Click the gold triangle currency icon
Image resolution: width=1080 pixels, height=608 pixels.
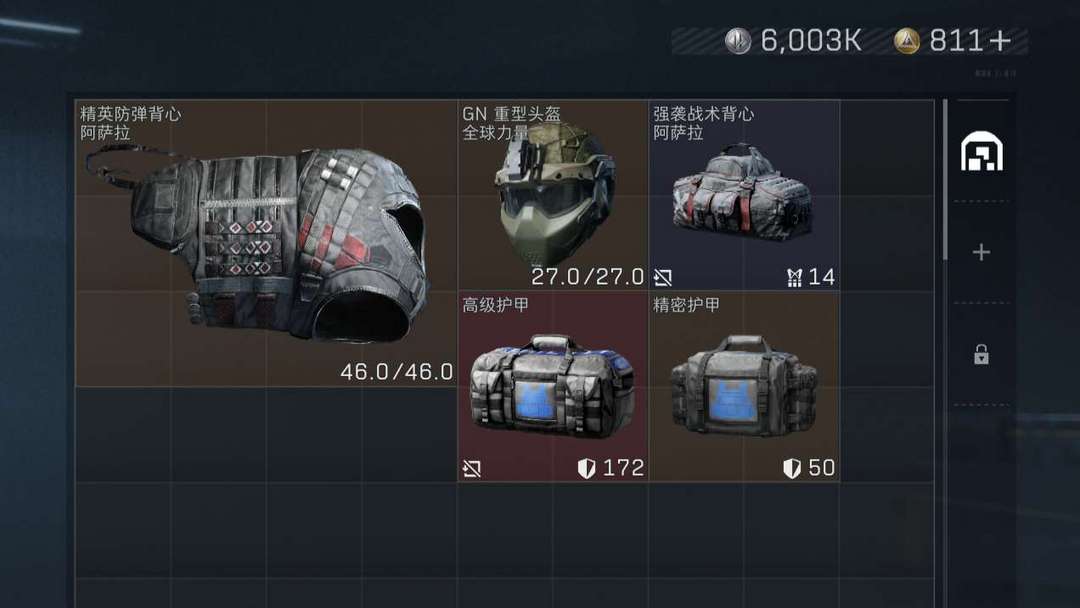coord(906,41)
